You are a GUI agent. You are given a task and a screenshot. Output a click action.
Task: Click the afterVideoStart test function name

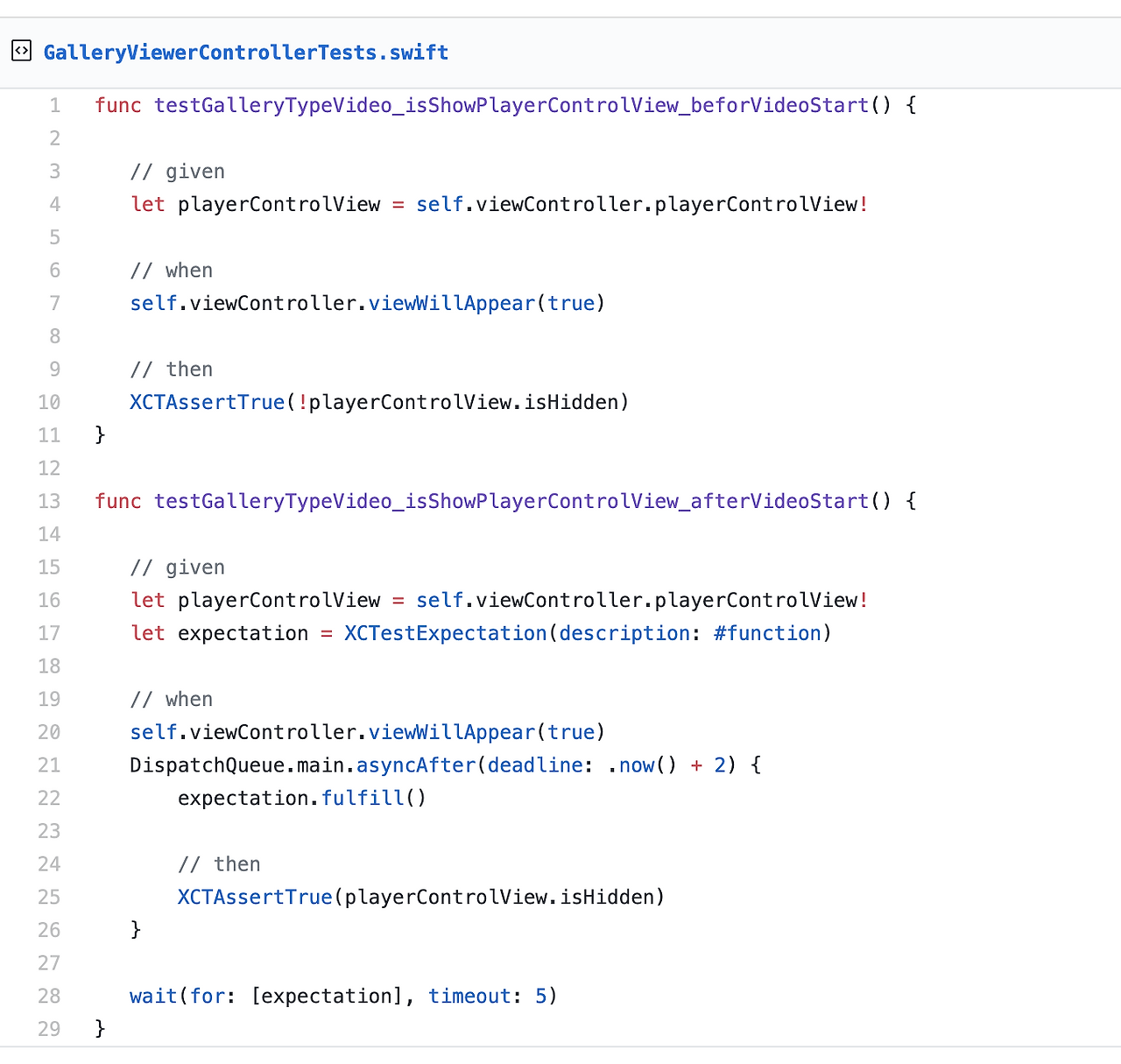click(x=511, y=502)
